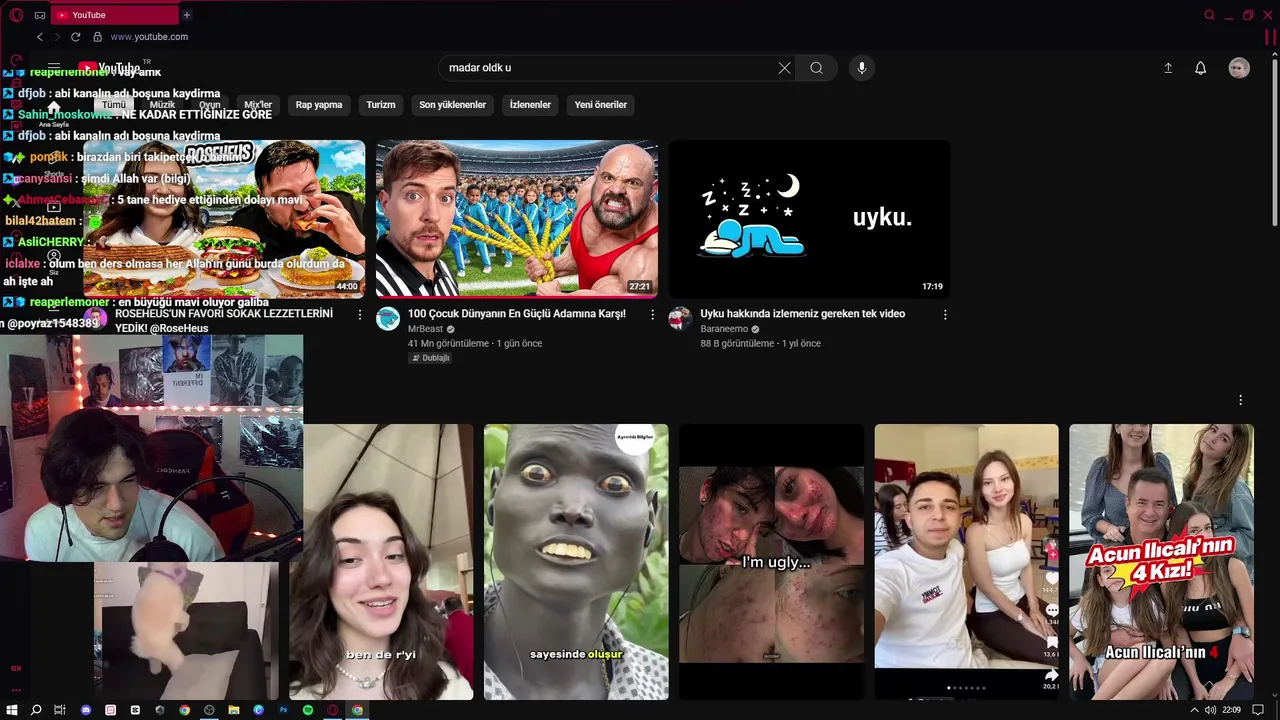Open account avatar menu
The image size is (1280, 720).
[1239, 68]
